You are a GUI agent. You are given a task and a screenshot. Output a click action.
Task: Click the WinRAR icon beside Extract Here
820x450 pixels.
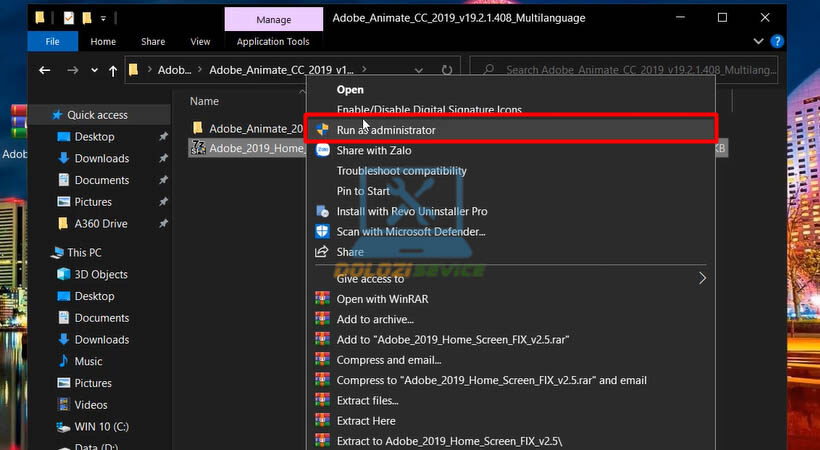tap(322, 421)
